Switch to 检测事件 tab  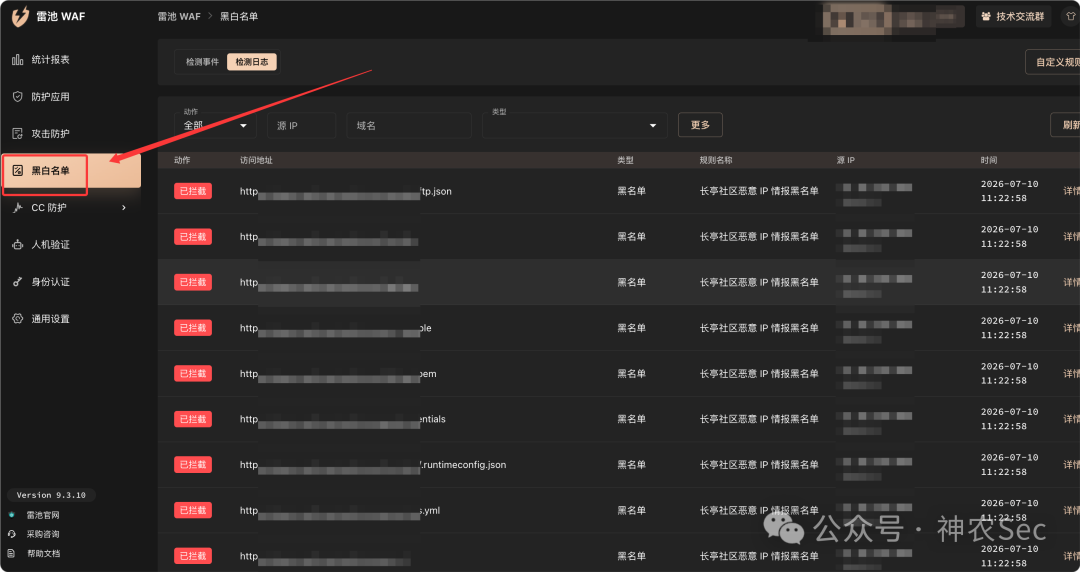click(x=202, y=62)
